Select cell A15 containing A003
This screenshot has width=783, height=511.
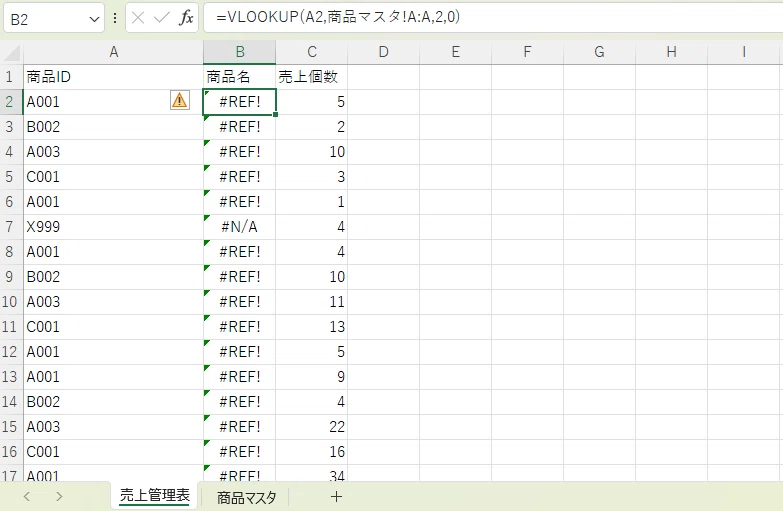point(113,427)
